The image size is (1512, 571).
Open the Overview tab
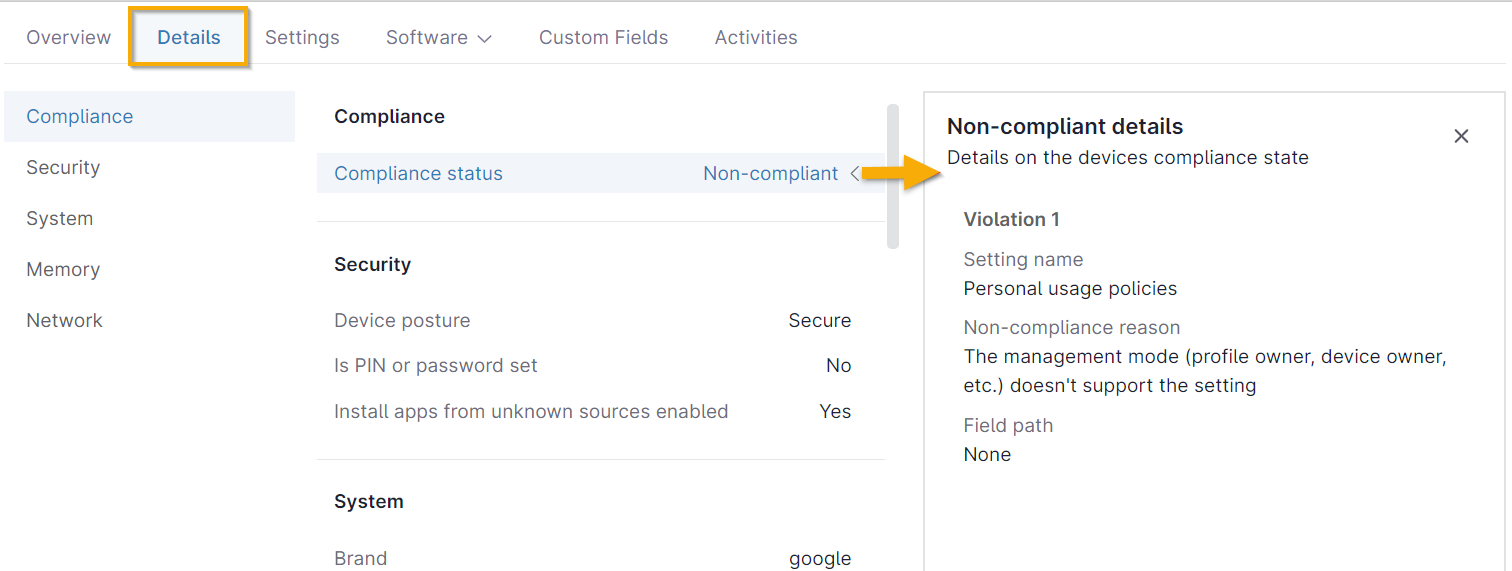(68, 37)
